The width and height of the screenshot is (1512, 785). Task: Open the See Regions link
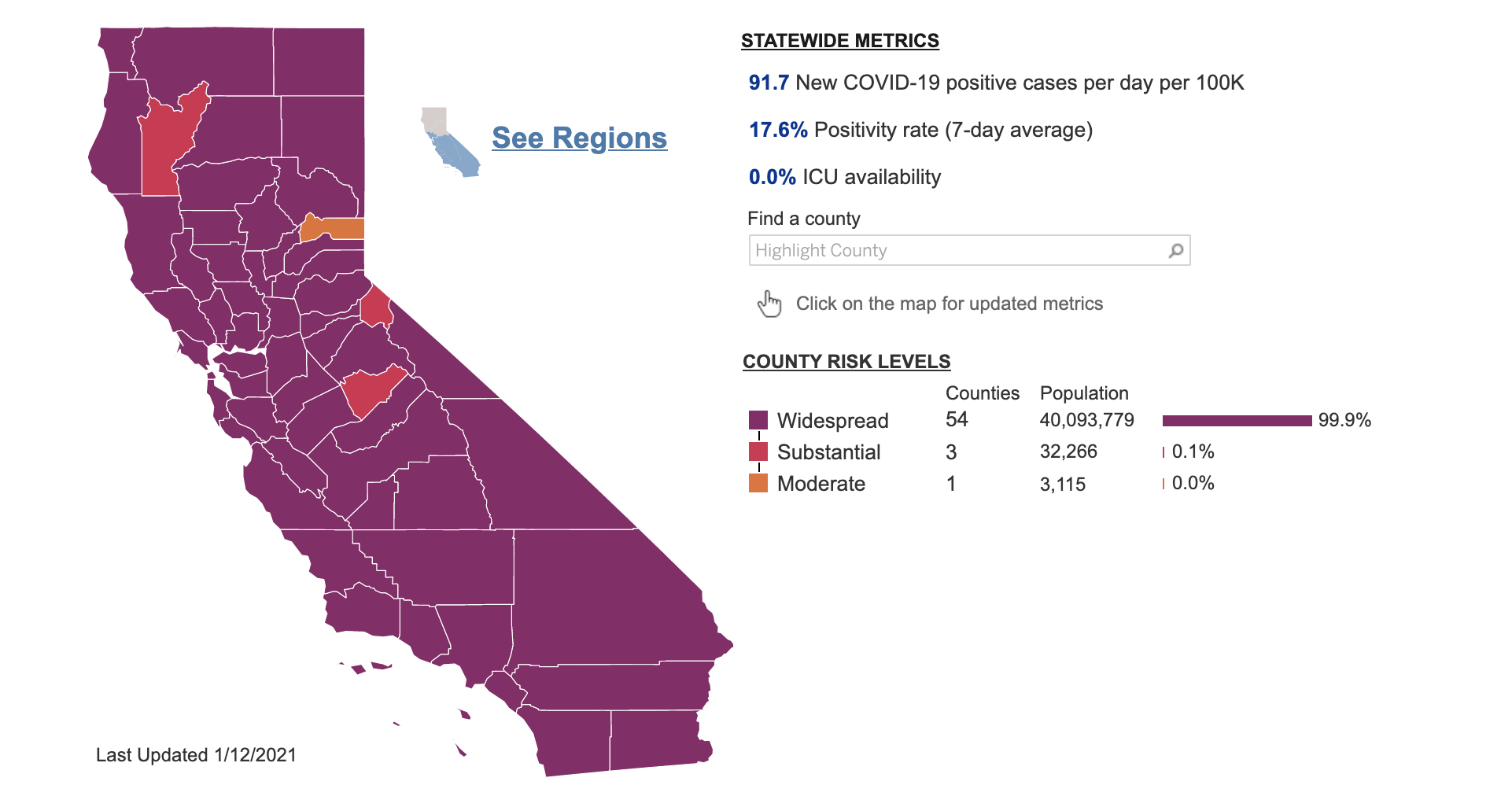pos(579,138)
